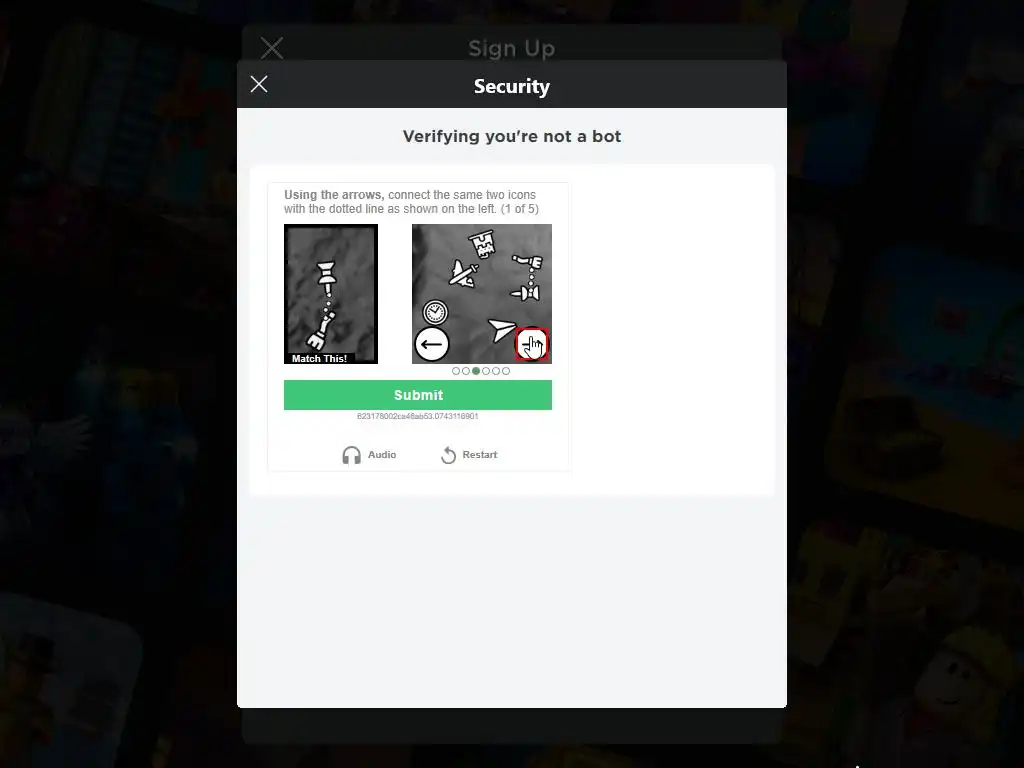This screenshot has height=768, width=1024.
Task: Click the circular Restart arrow icon
Action: (448, 455)
